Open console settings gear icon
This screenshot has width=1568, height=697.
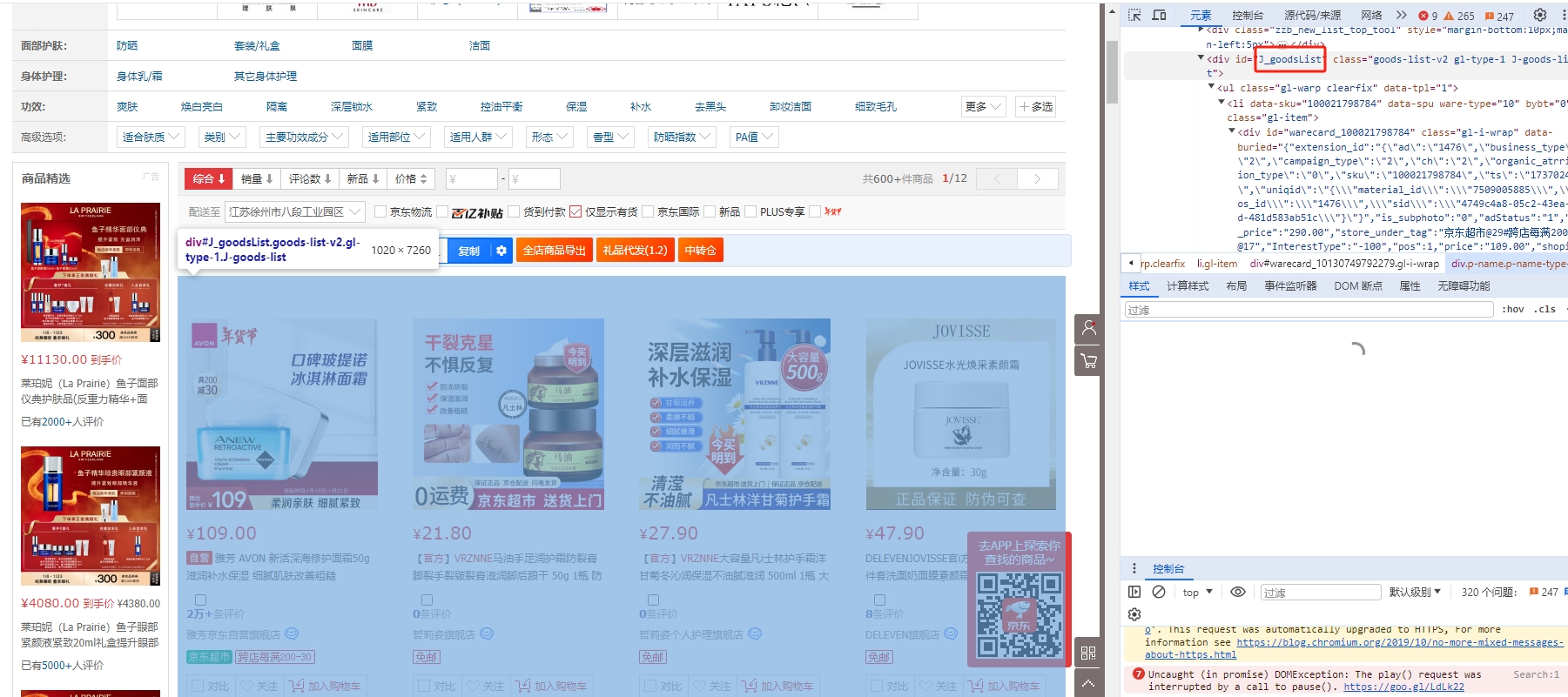coord(1134,613)
